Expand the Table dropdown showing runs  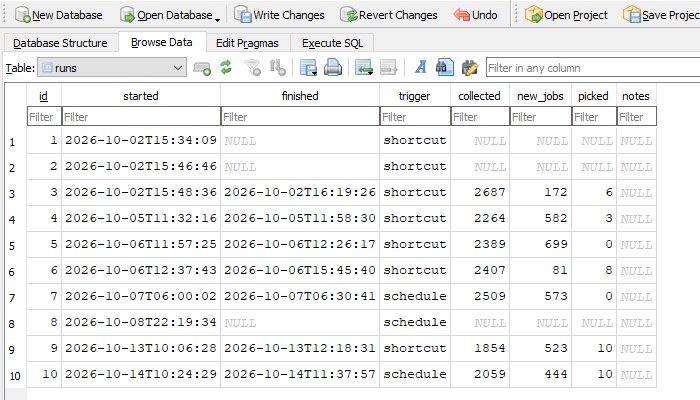112,68
